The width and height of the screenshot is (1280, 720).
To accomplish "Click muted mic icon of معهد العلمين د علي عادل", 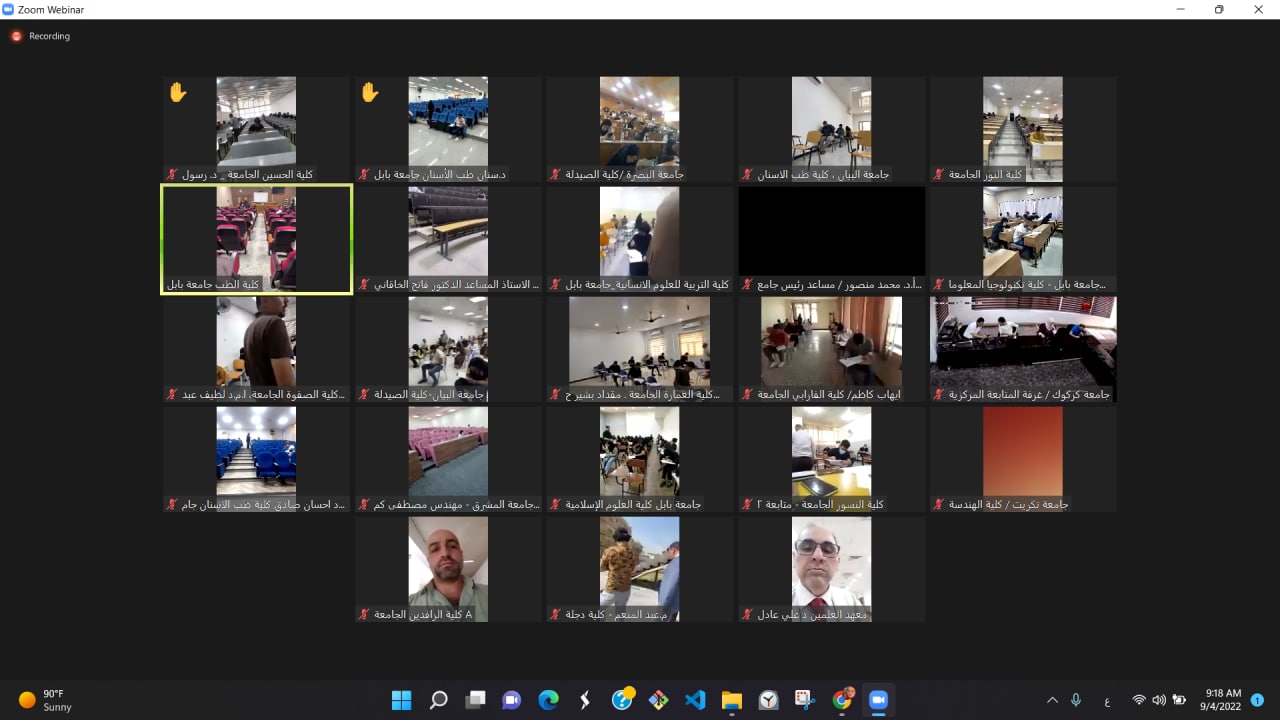I will [746, 614].
